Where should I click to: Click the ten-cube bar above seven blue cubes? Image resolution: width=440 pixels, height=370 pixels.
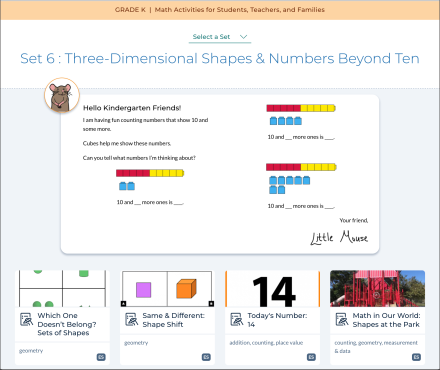point(301,167)
